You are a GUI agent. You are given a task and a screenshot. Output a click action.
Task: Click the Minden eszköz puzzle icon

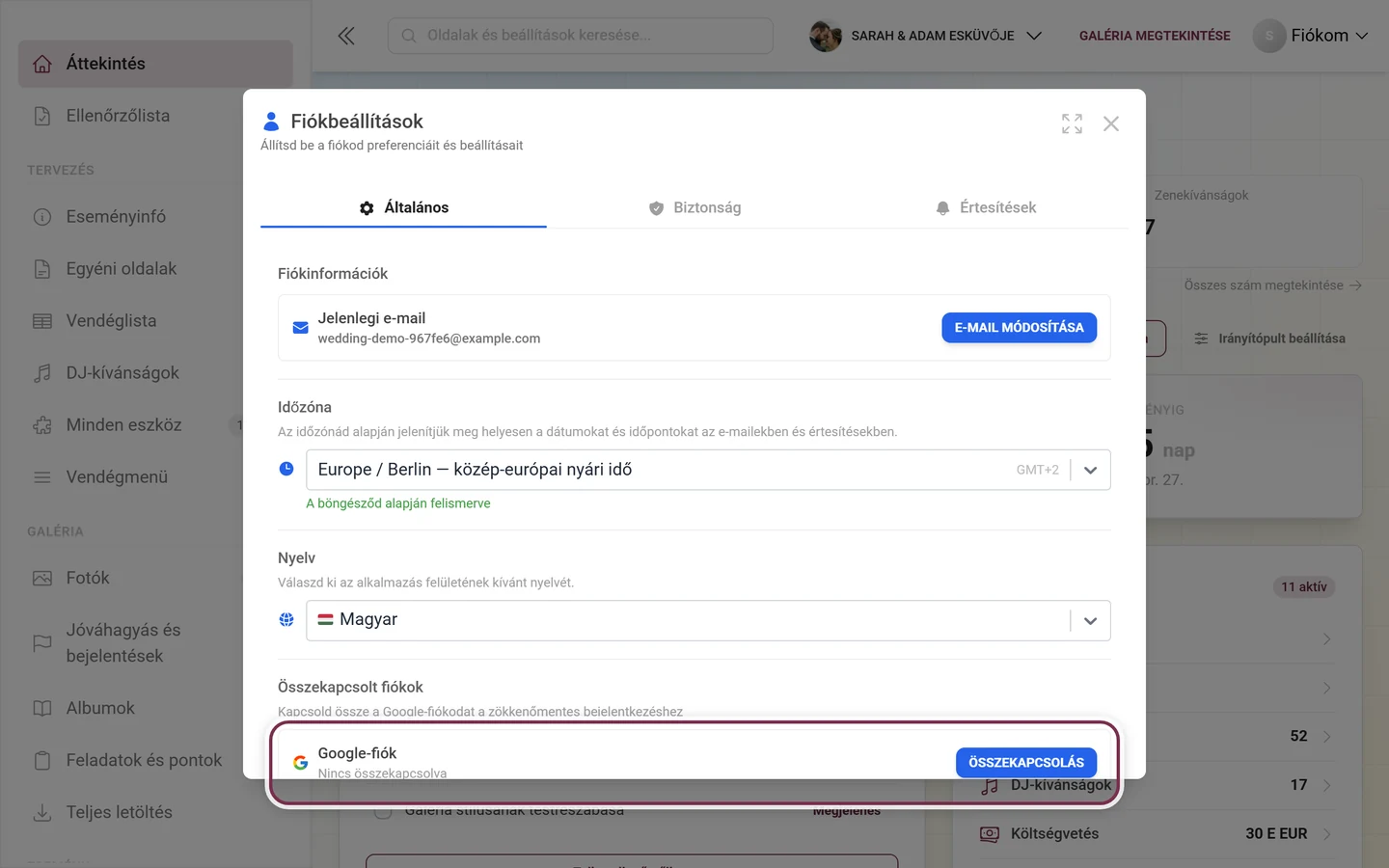[42, 425]
